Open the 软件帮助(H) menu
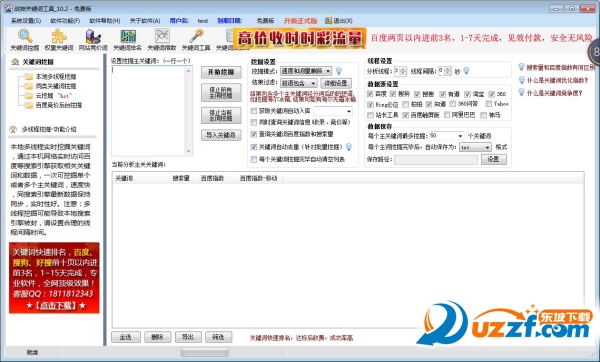The image size is (600, 362). (104, 21)
